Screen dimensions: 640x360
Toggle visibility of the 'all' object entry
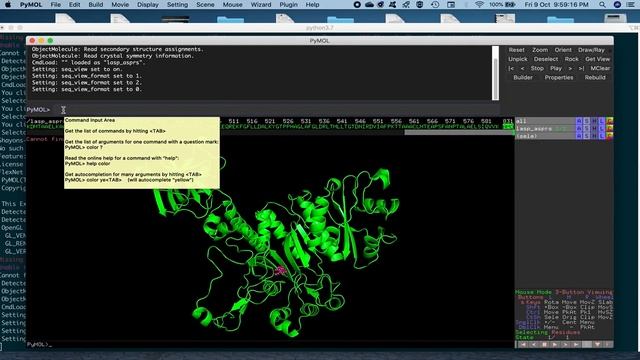545,121
